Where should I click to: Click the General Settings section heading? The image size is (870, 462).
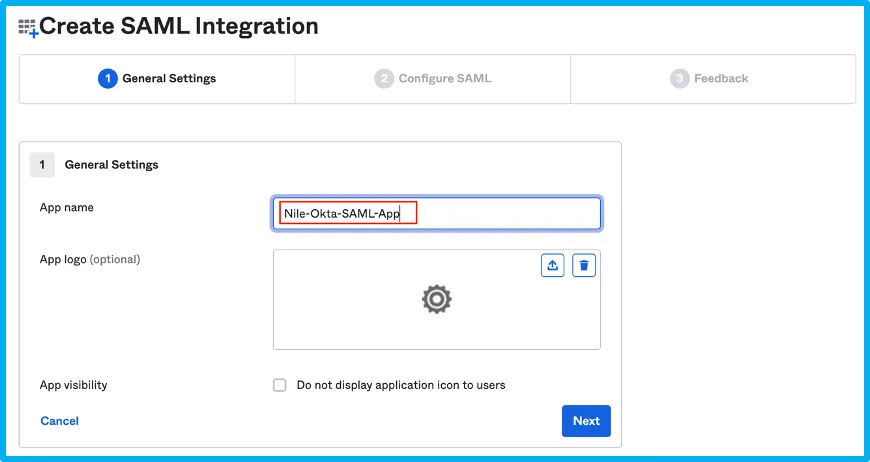pos(112,165)
